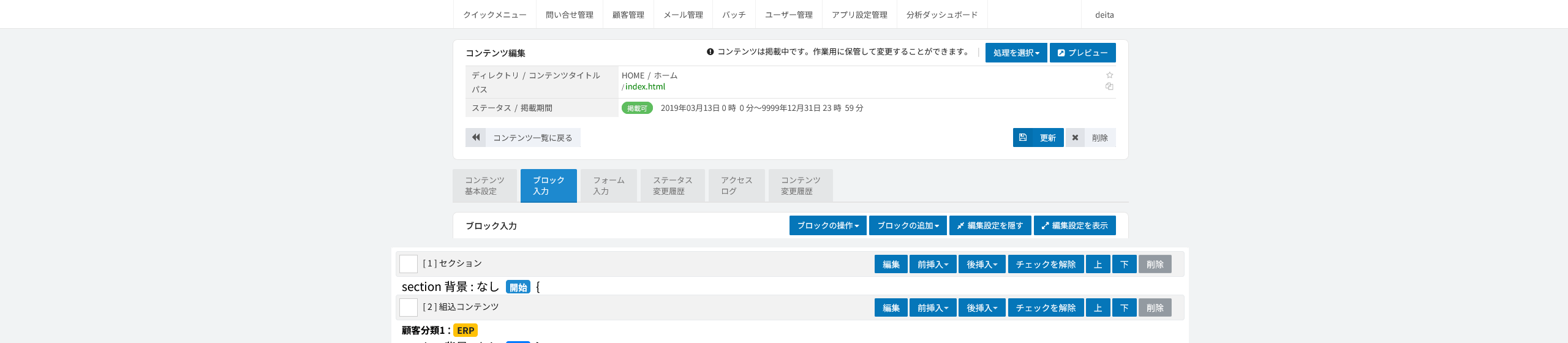Click 編集 for [1] セクション
Image resolution: width=1568 pixels, height=343 pixels.
[891, 264]
